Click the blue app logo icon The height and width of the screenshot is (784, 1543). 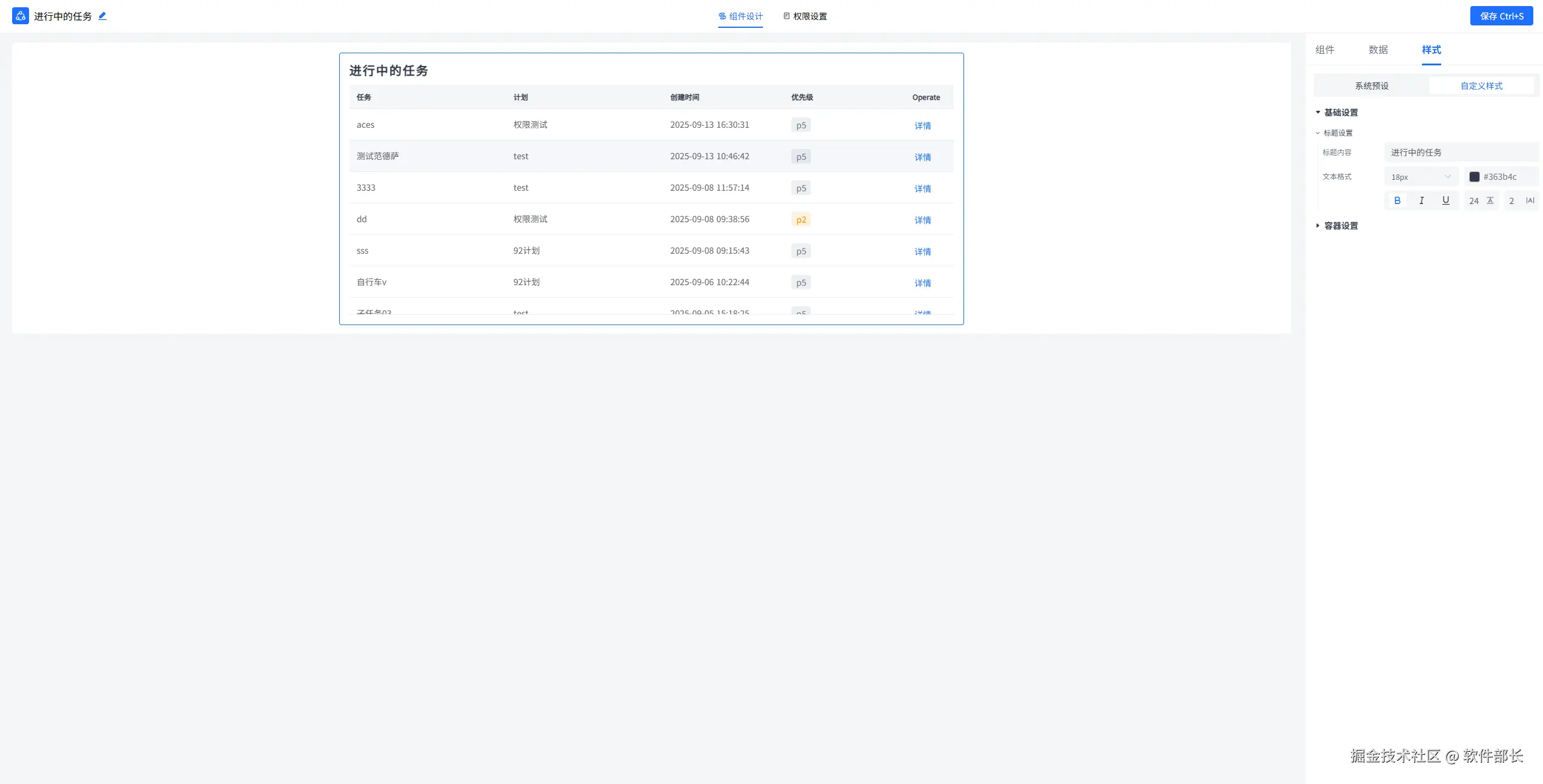pos(21,16)
